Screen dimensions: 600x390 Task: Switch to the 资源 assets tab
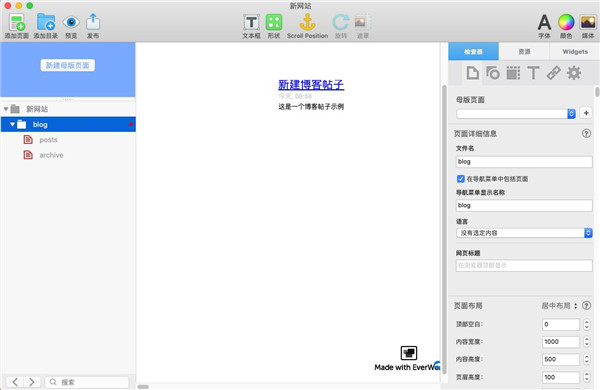[524, 51]
